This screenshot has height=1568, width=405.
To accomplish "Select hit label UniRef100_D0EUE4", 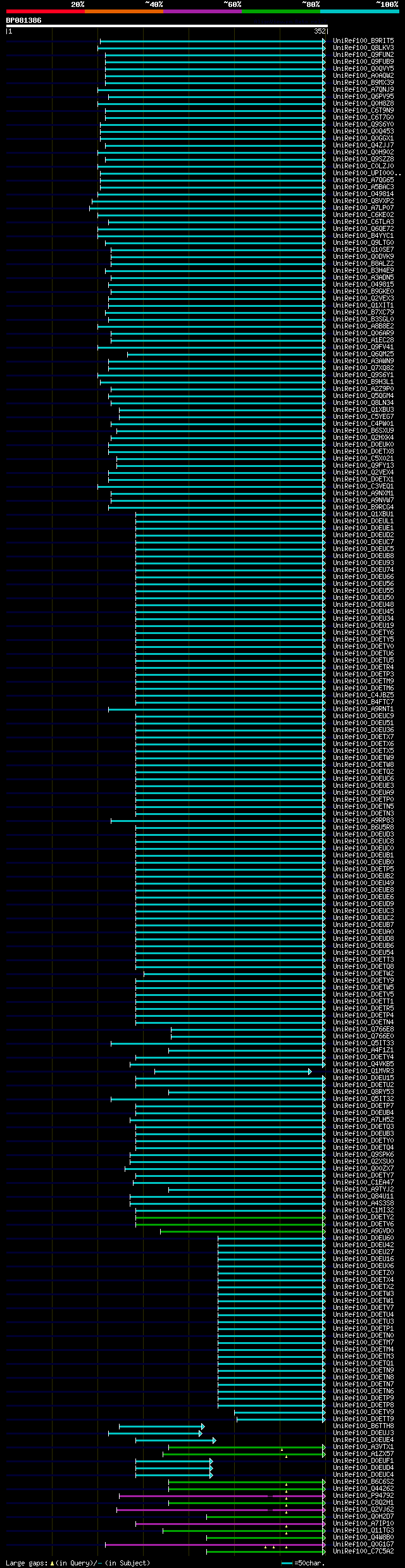I will [x=363, y=1440].
